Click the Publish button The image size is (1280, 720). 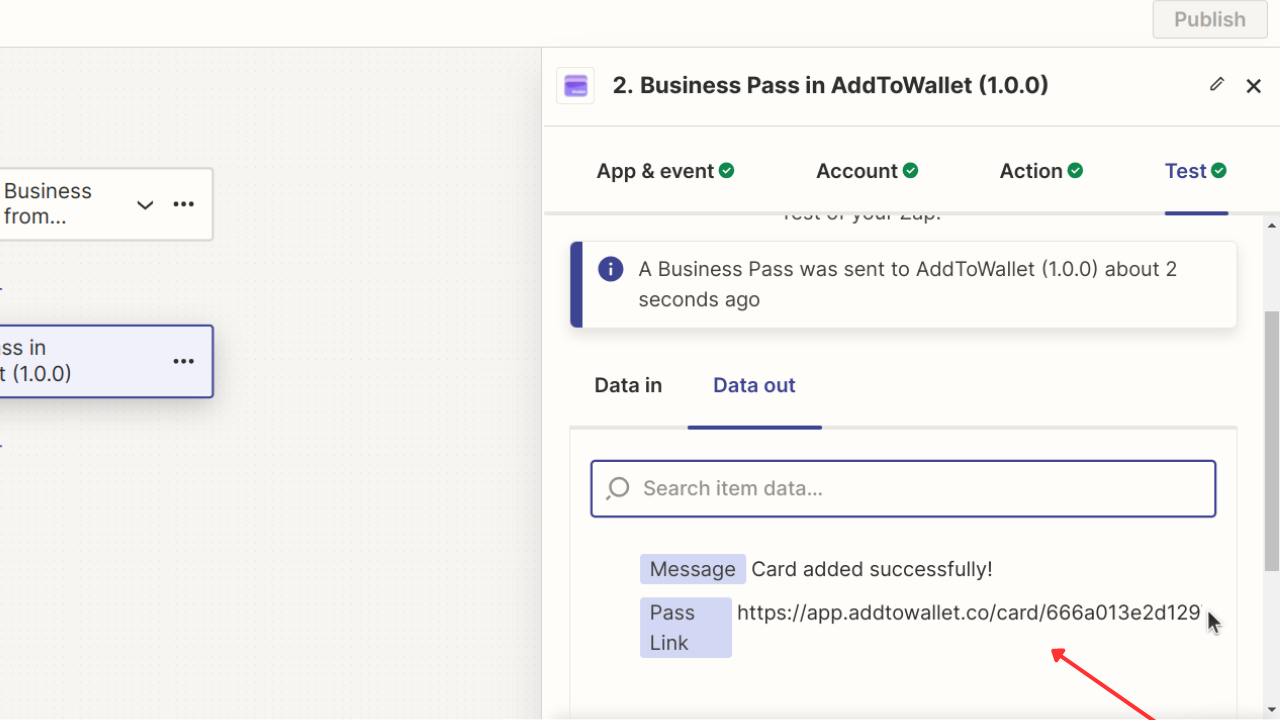(1209, 19)
